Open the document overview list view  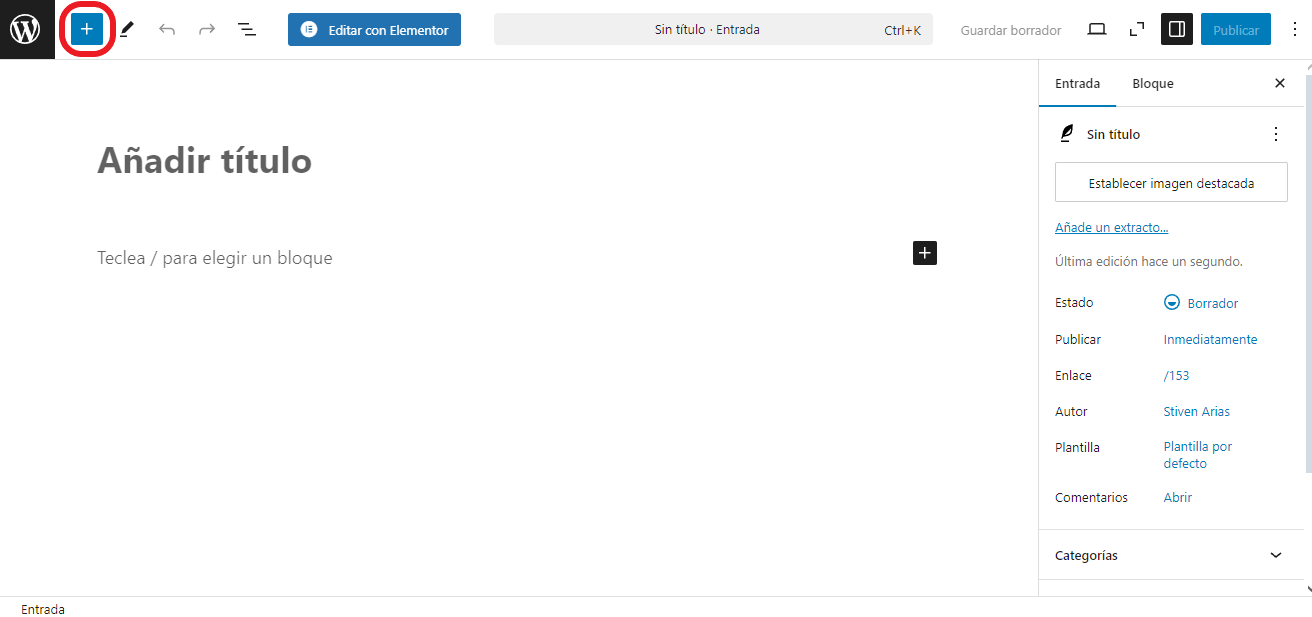click(246, 29)
